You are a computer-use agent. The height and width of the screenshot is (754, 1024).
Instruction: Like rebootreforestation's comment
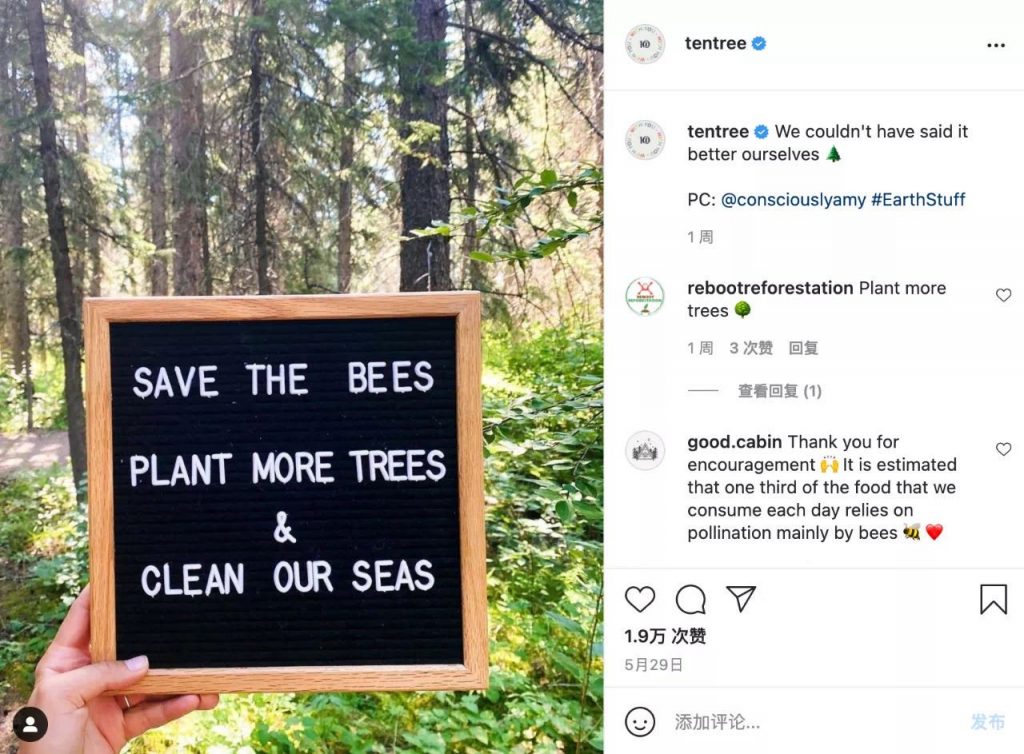coord(1003,295)
